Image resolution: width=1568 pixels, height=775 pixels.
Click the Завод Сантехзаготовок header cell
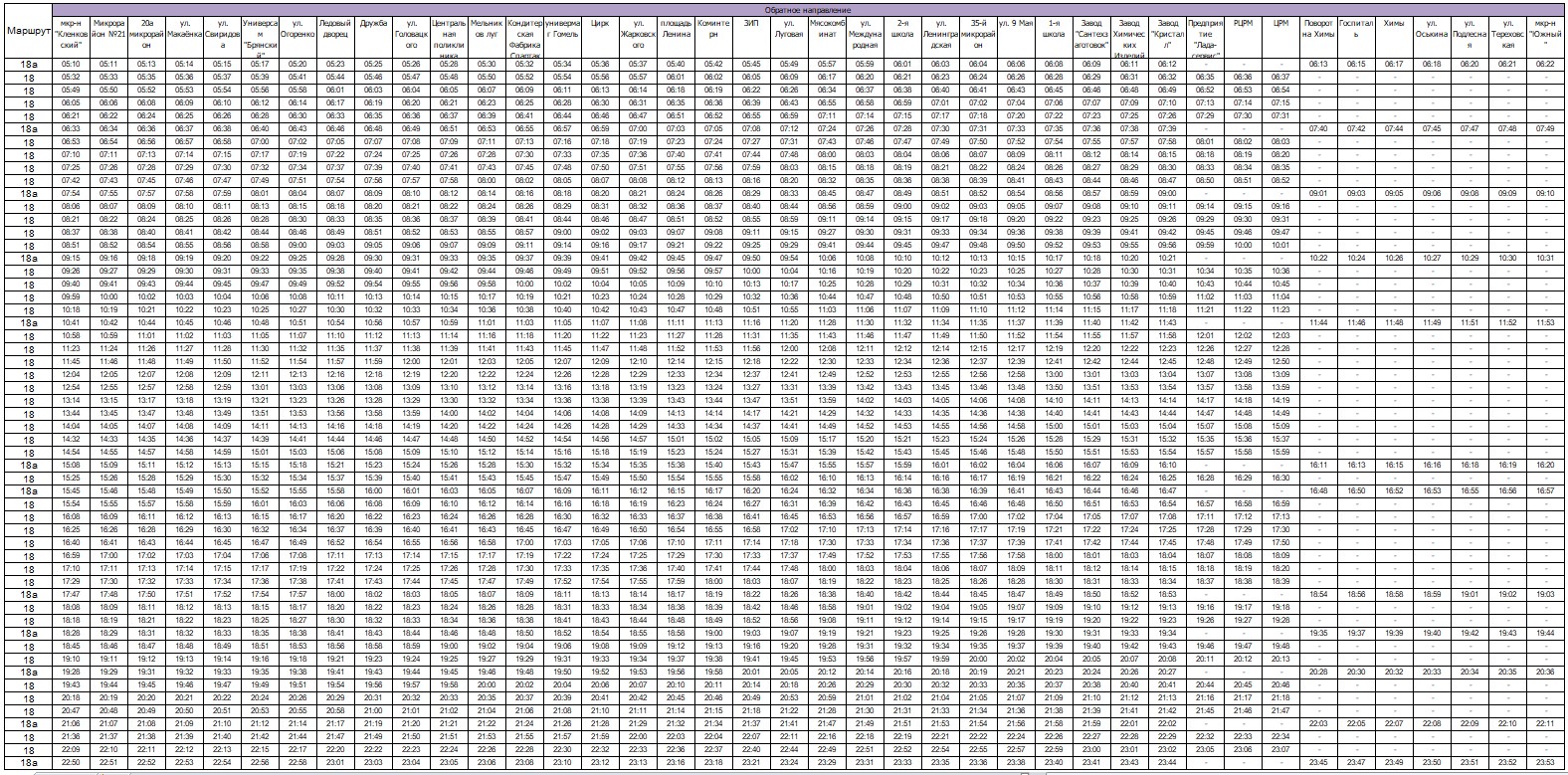pyautogui.click(x=1091, y=37)
